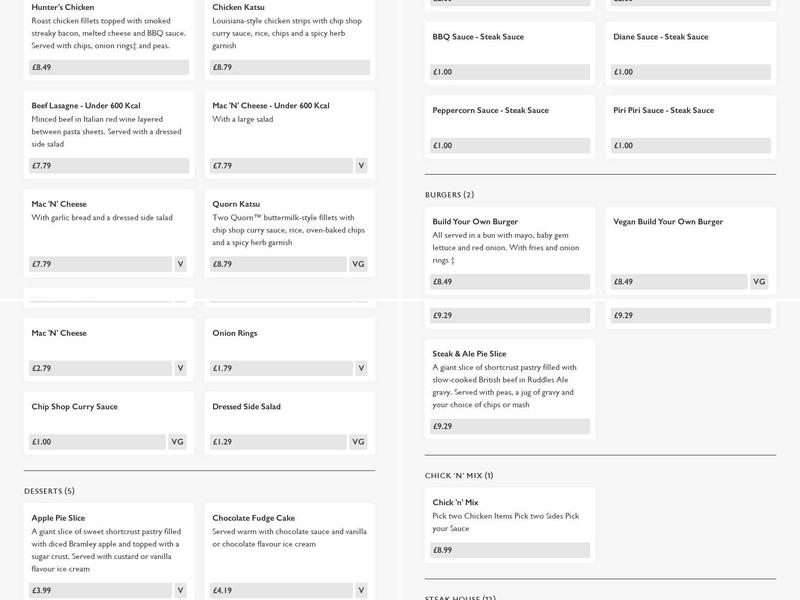This screenshot has height=600, width=800.
Task: Select the Steak & Ale Pie Slice £9.29 price
Action: pos(510,426)
